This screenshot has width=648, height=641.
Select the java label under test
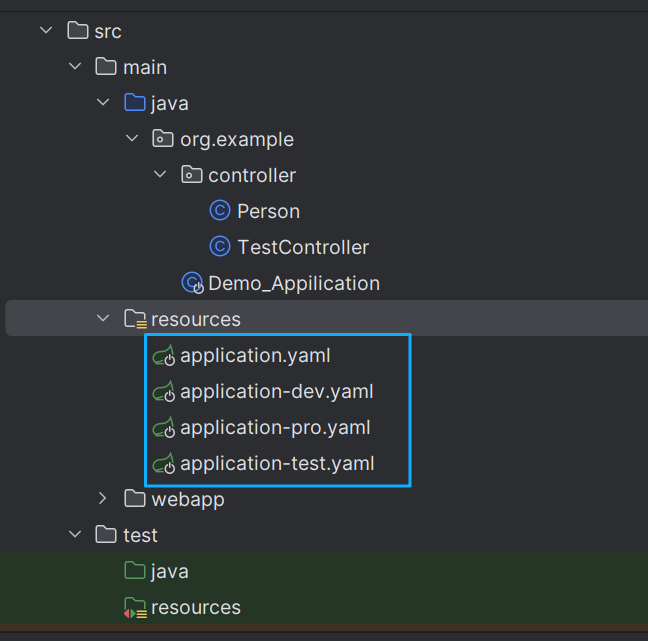[170, 572]
